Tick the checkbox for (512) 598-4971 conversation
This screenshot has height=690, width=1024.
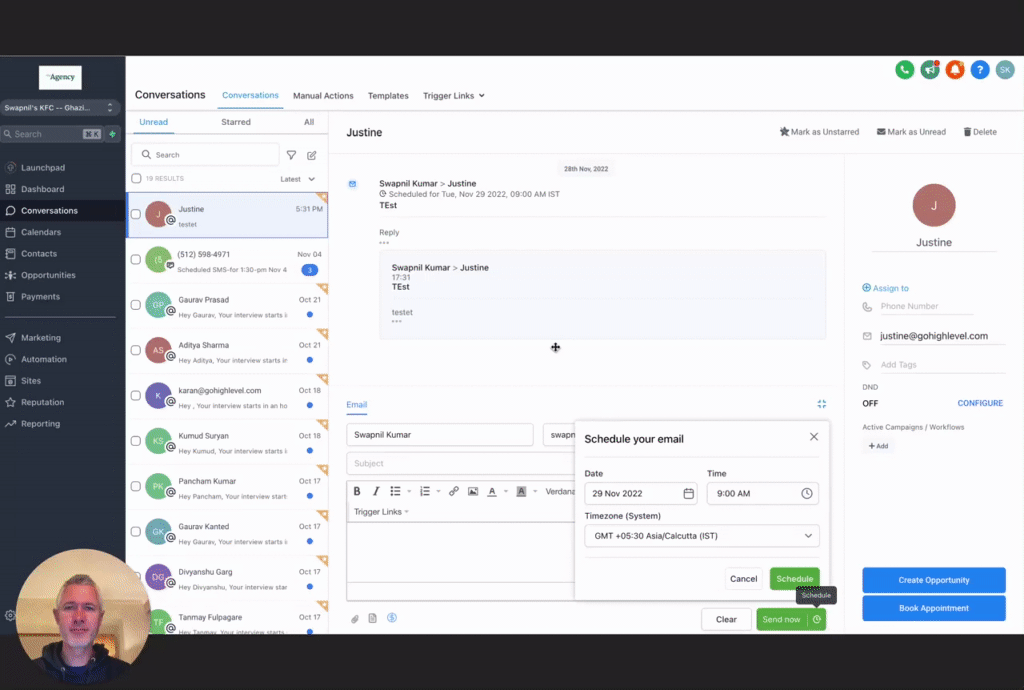136,259
